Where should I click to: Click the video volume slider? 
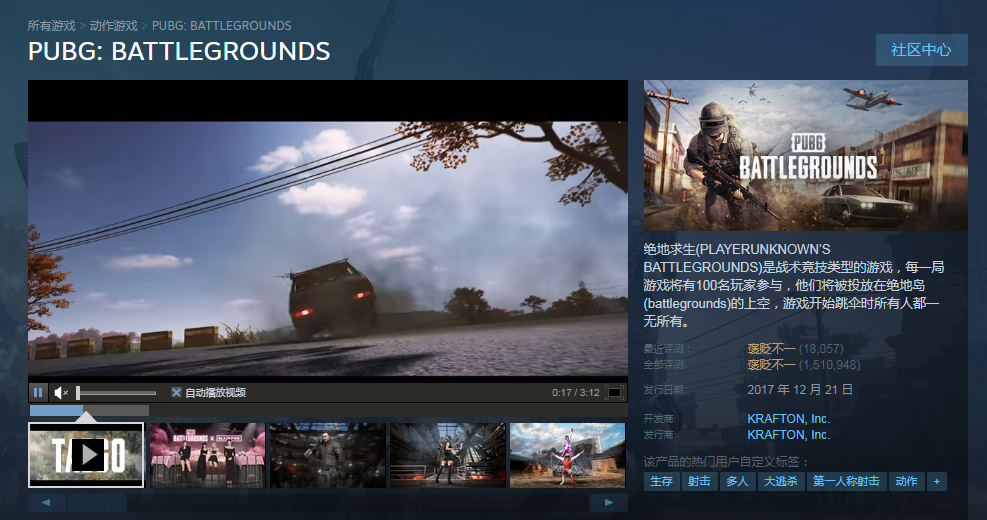click(x=116, y=393)
